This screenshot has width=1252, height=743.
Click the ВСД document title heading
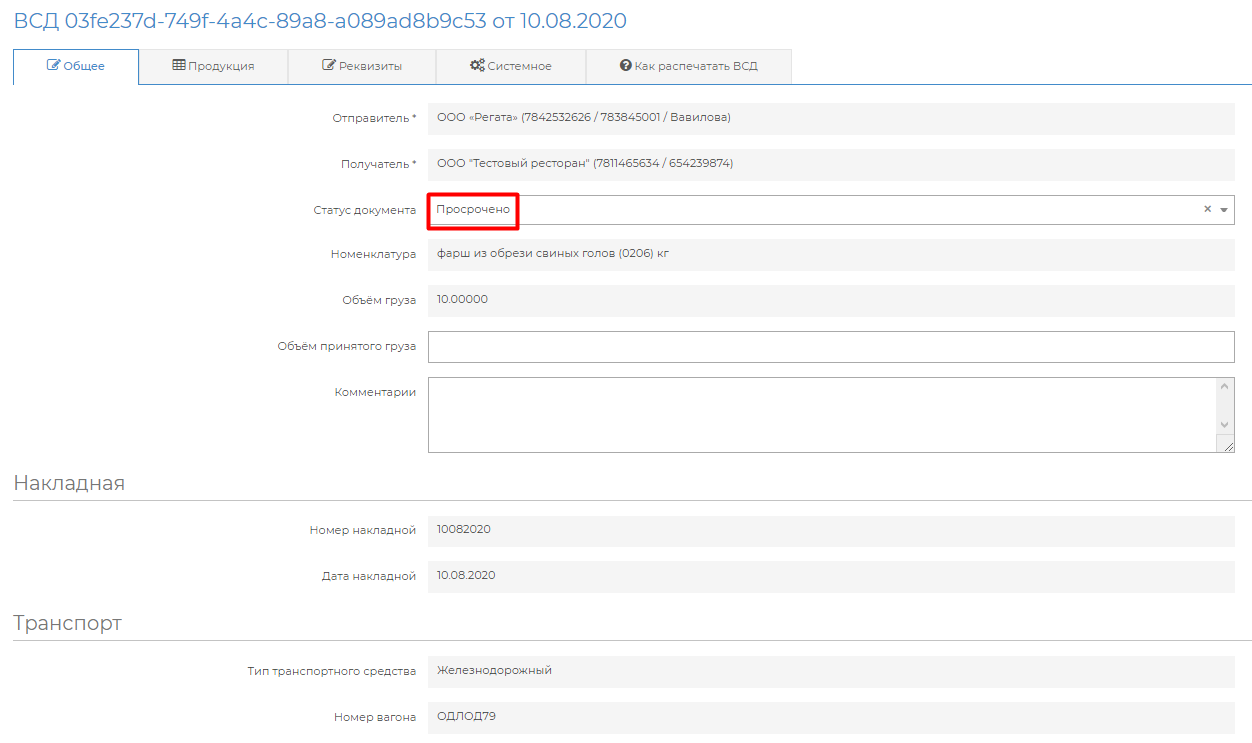[320, 21]
